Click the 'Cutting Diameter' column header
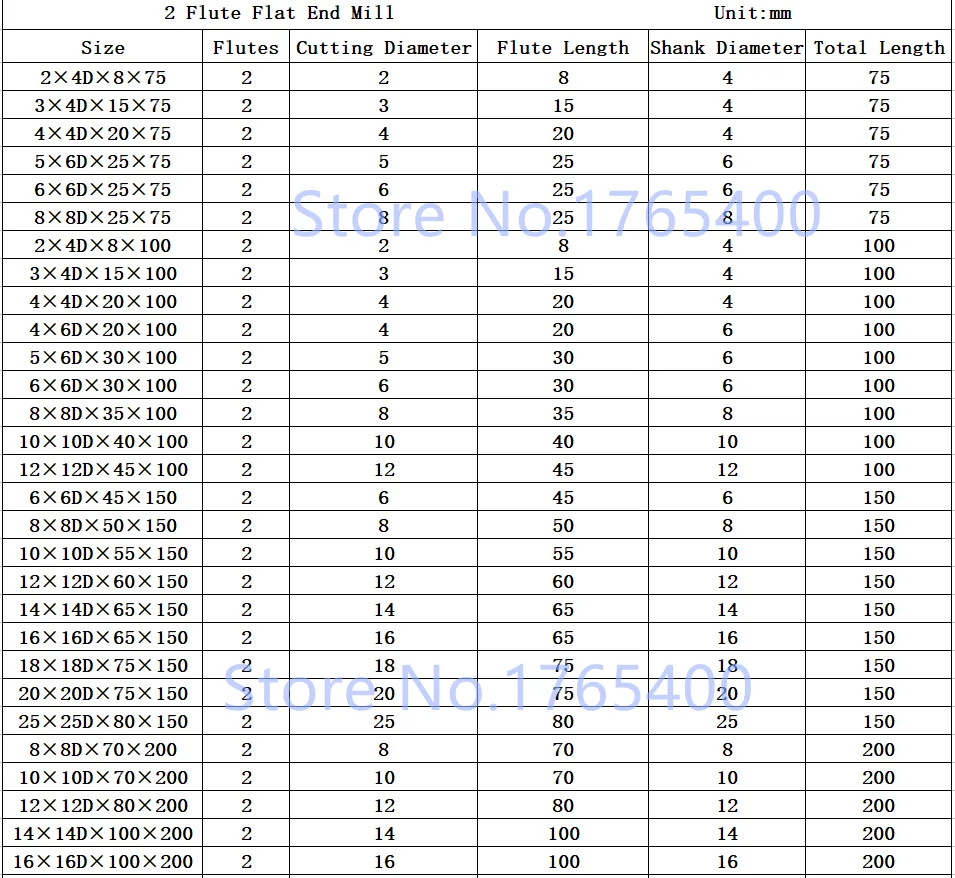 point(384,47)
